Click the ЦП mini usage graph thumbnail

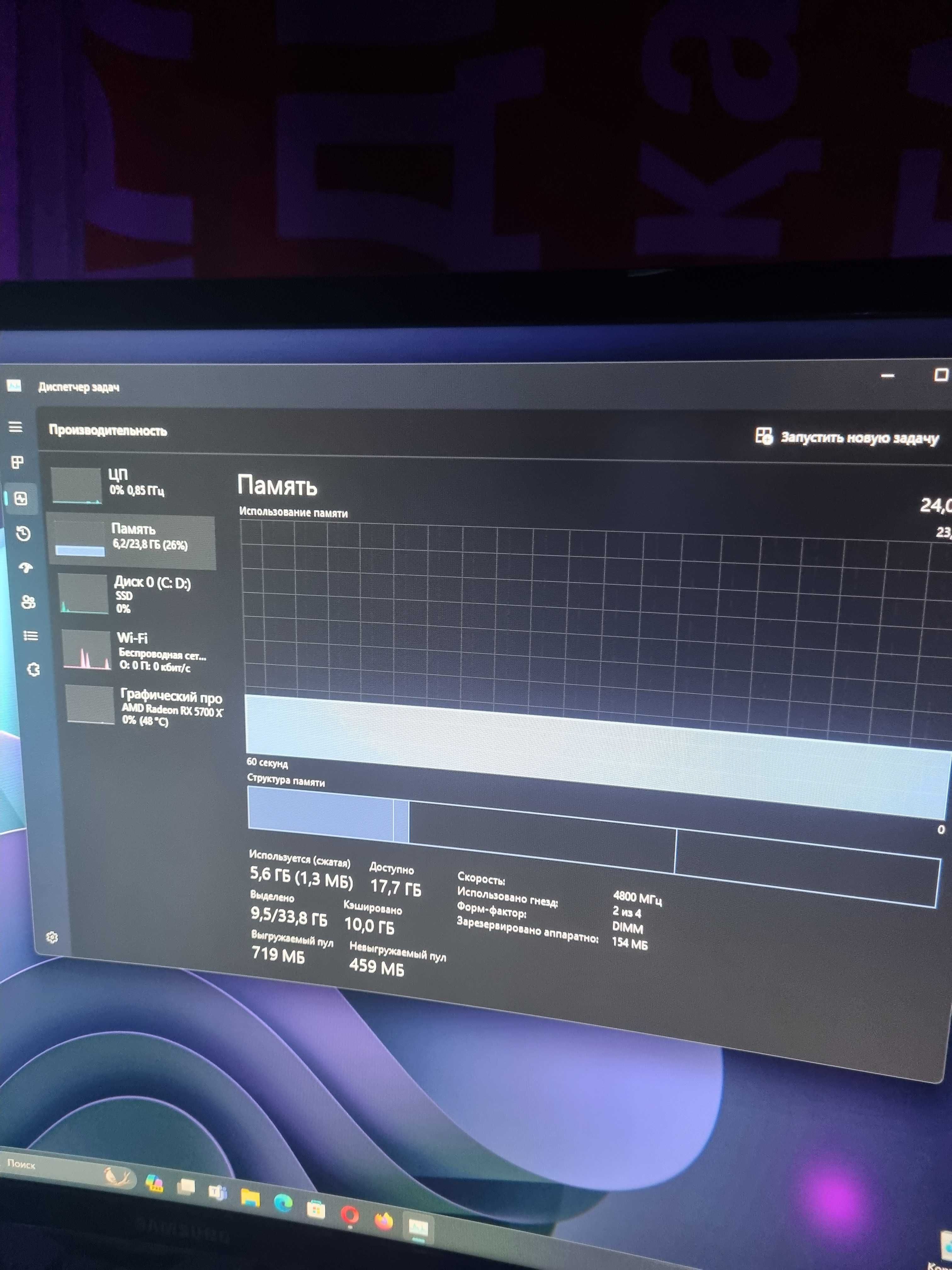point(76,485)
